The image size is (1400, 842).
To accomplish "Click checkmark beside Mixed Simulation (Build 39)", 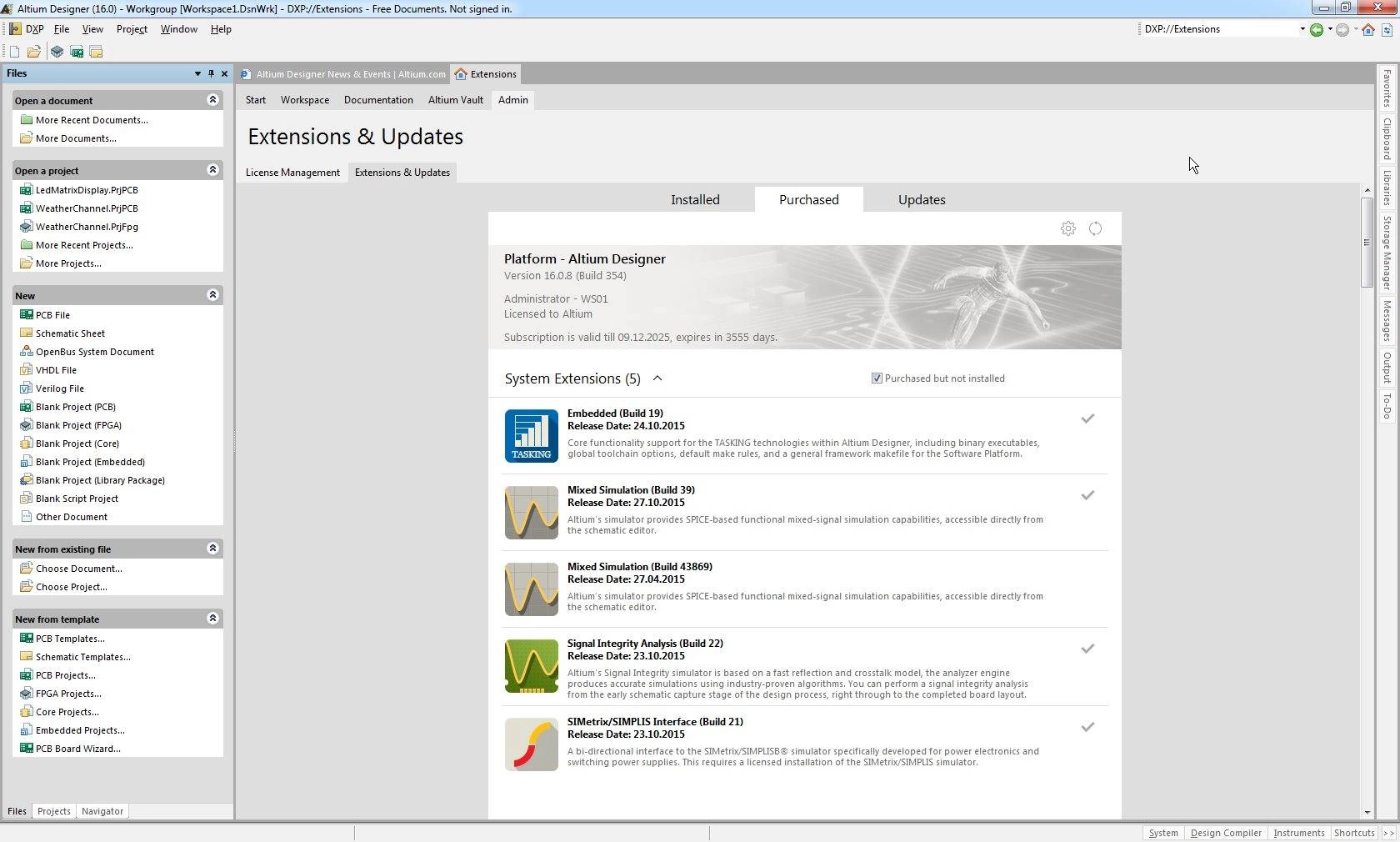I will point(1087,495).
